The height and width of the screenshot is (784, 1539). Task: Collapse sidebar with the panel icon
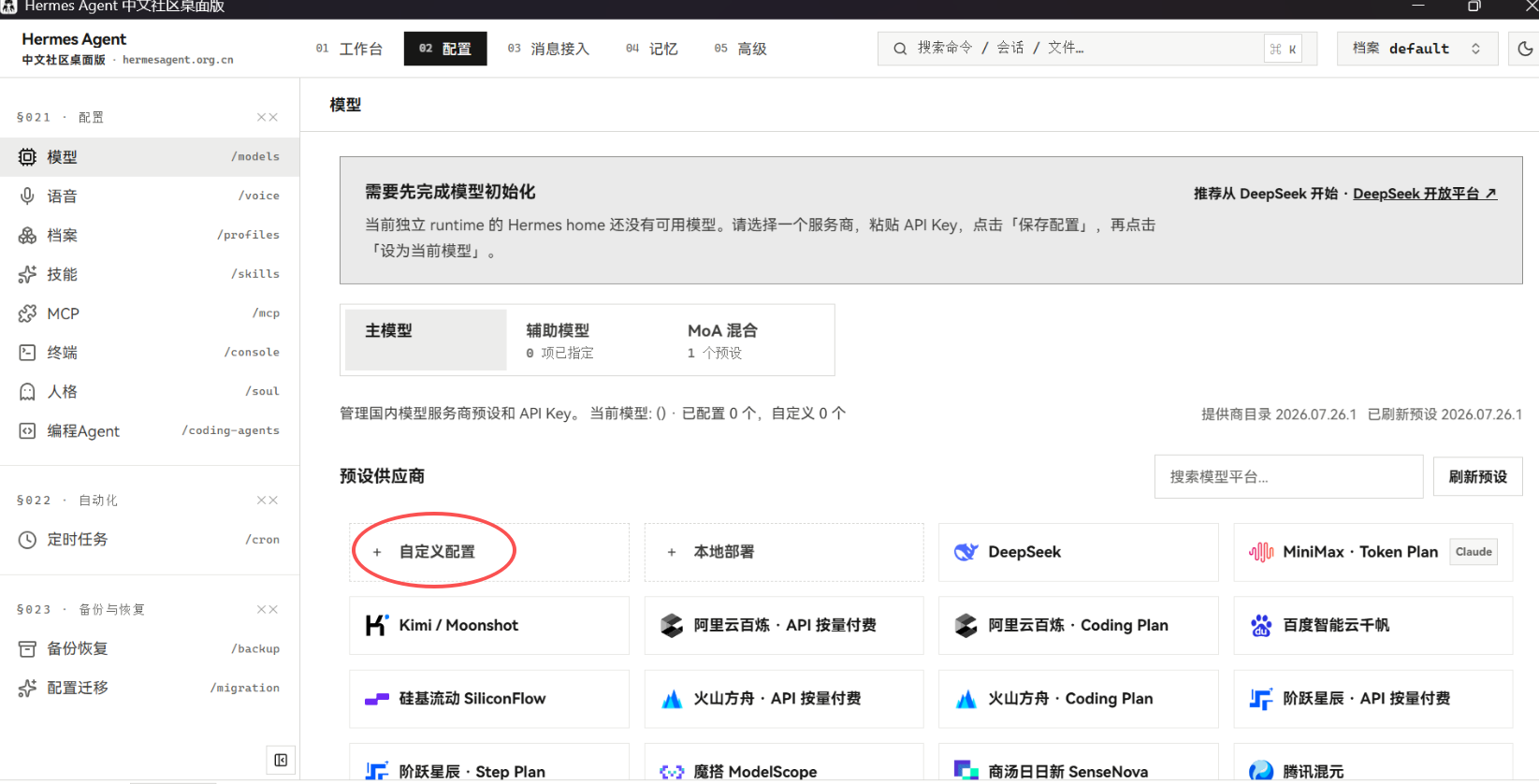281,760
